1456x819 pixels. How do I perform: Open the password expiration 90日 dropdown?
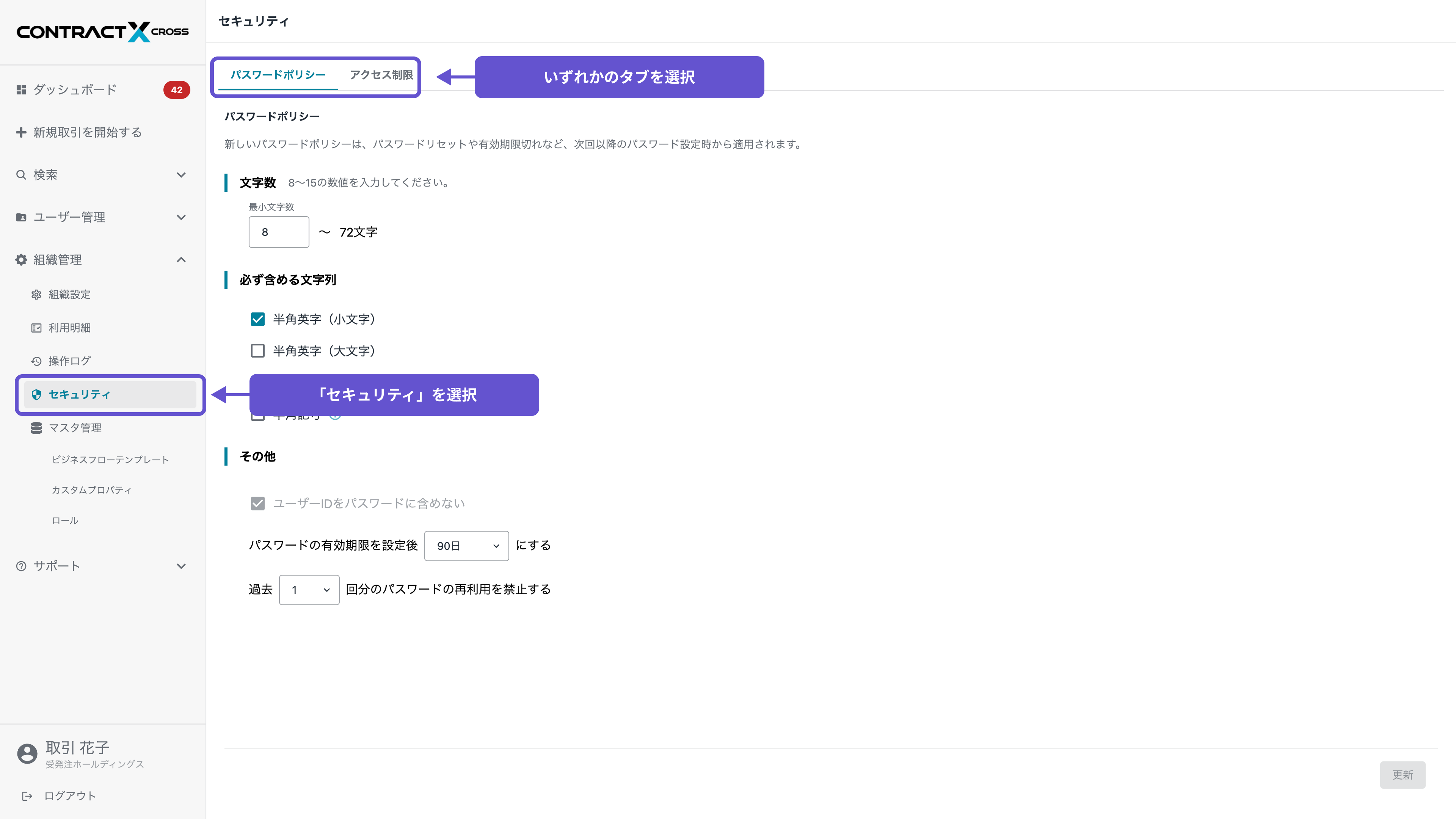[466, 546]
